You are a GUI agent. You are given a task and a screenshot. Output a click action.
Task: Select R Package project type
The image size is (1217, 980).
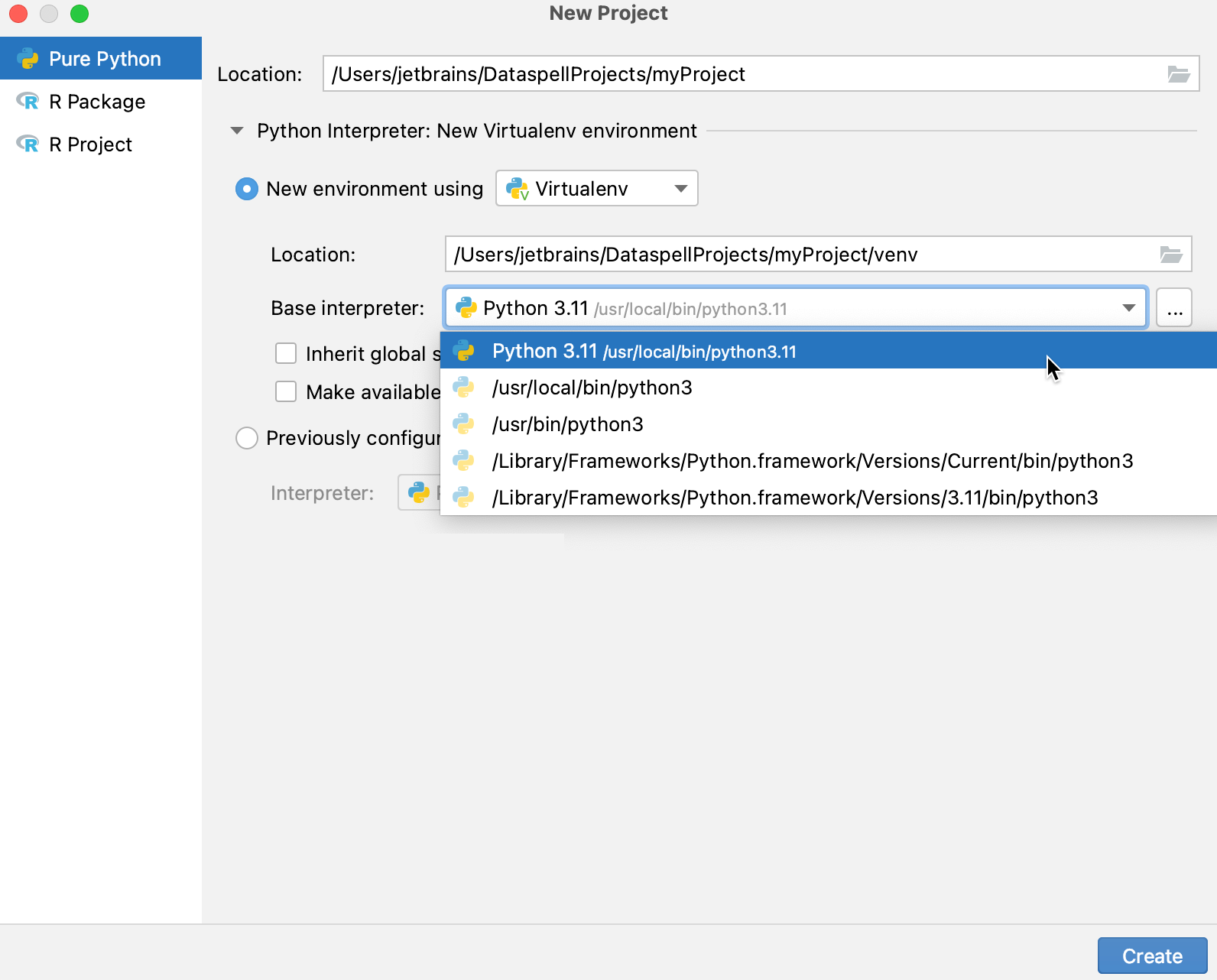tap(101, 101)
